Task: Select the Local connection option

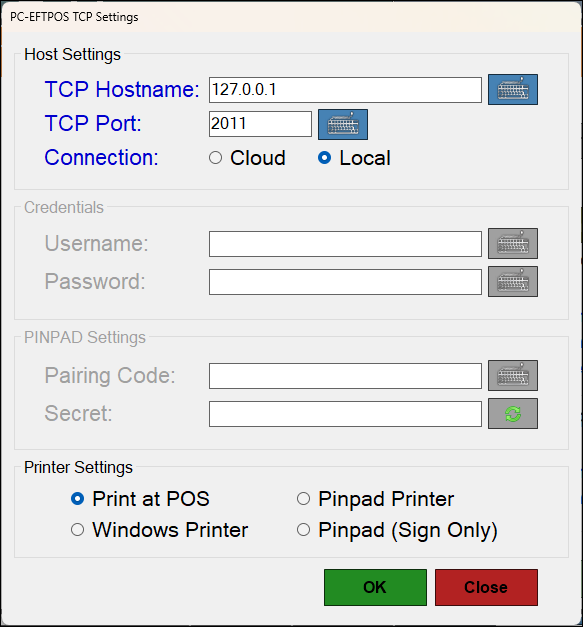Action: (x=354, y=158)
